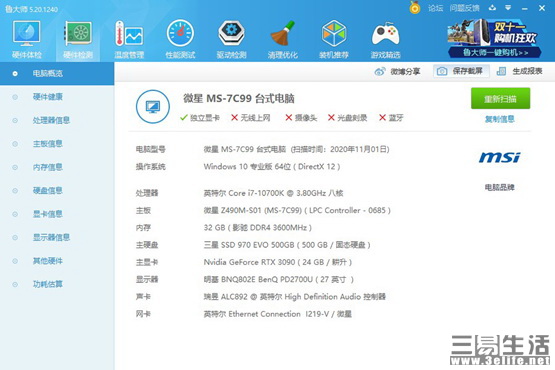Click the 生成报表 generate report button
This screenshot has width=555, height=370.
519,71
